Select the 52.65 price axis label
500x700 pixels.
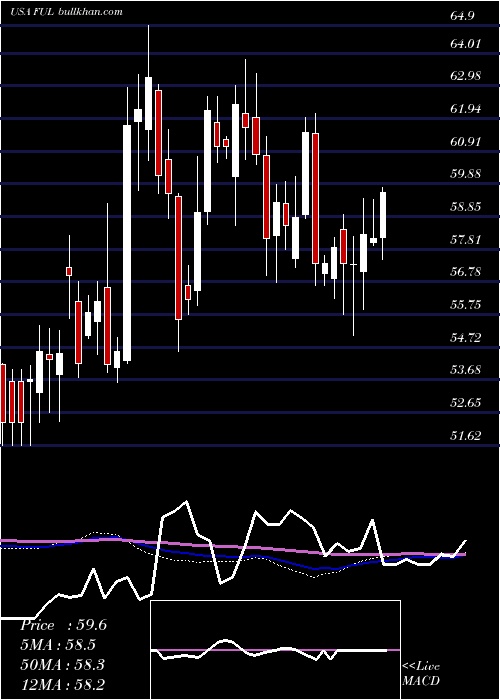(466, 403)
